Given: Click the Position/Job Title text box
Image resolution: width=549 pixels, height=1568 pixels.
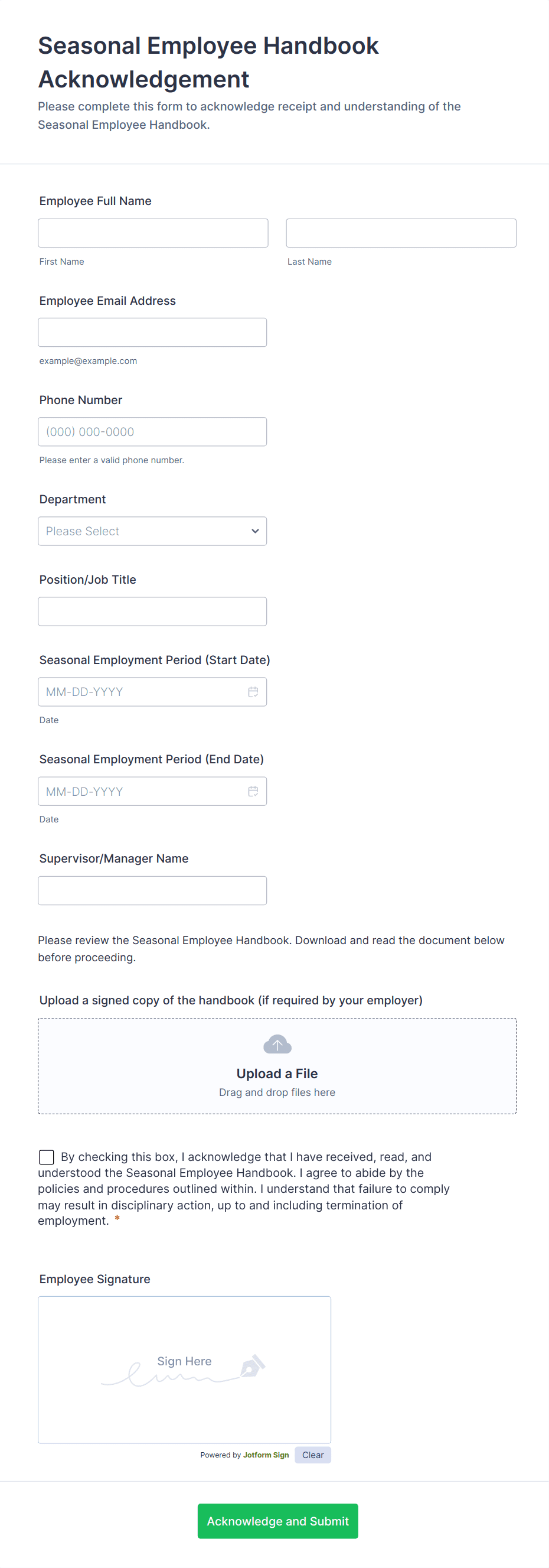Looking at the screenshot, I should (152, 611).
